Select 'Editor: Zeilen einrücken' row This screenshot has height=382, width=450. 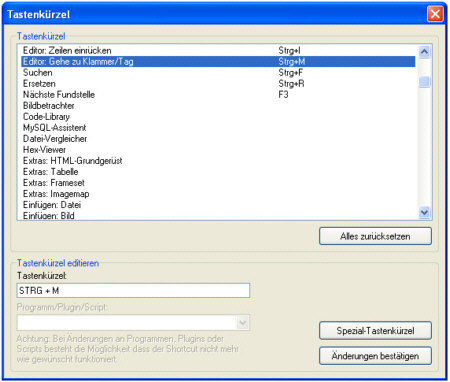point(218,51)
